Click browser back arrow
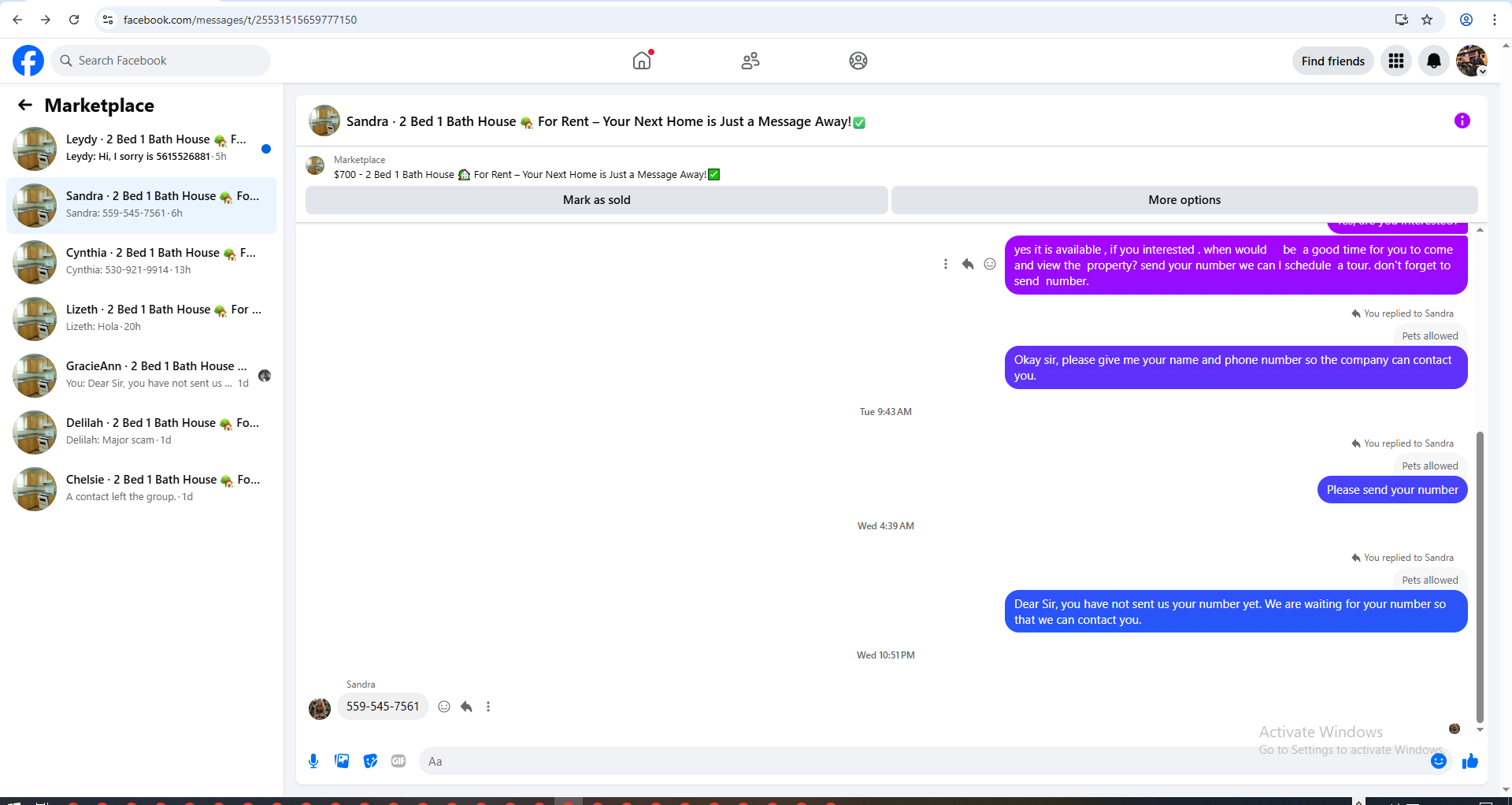Screen dimensions: 1512x805 (17, 20)
